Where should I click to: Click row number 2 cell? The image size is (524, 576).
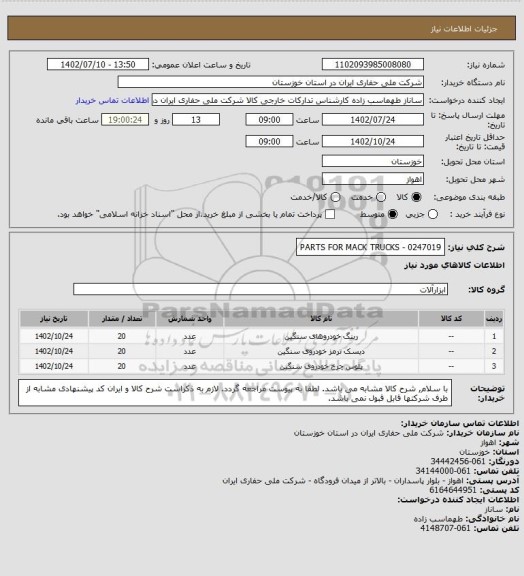(494, 352)
